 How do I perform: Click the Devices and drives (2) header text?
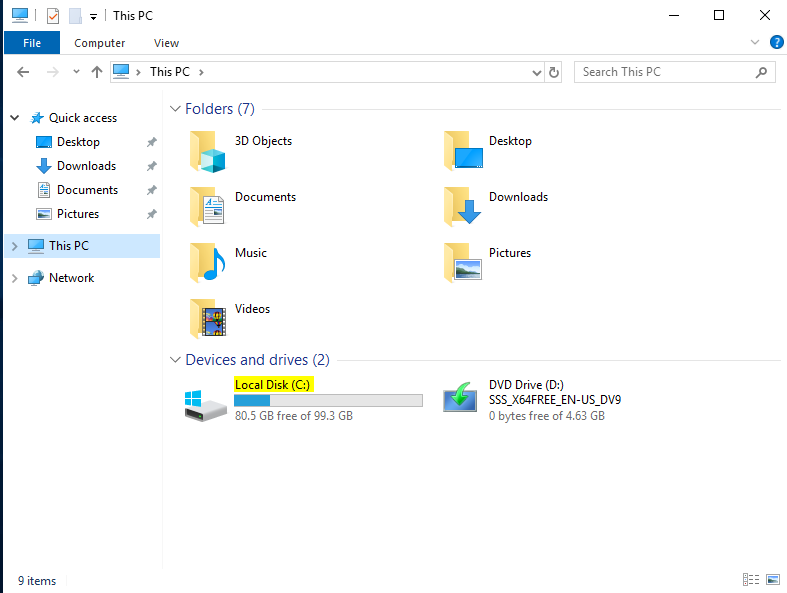[257, 360]
